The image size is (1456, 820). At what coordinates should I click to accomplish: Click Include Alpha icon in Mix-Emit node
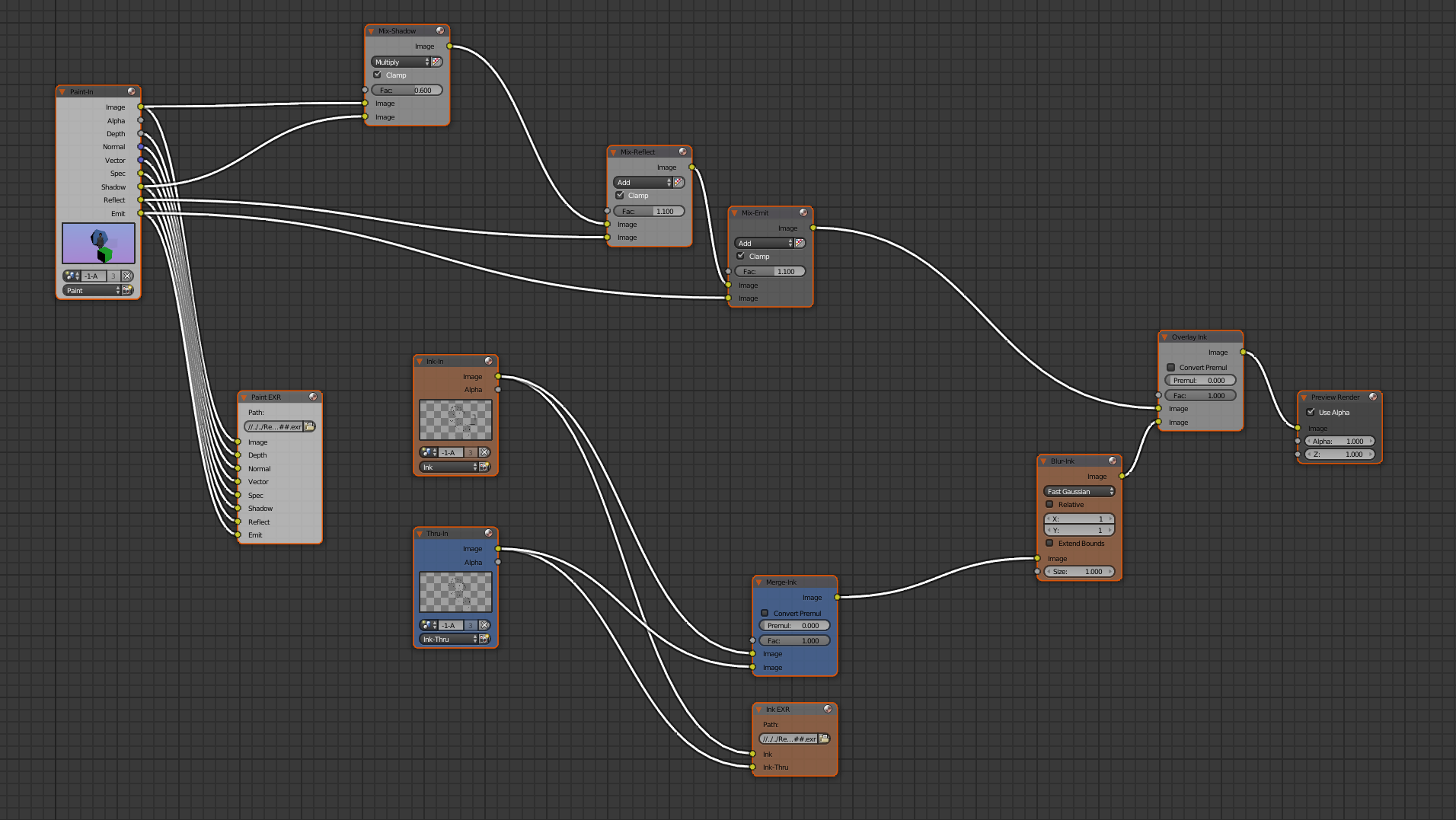(x=800, y=243)
